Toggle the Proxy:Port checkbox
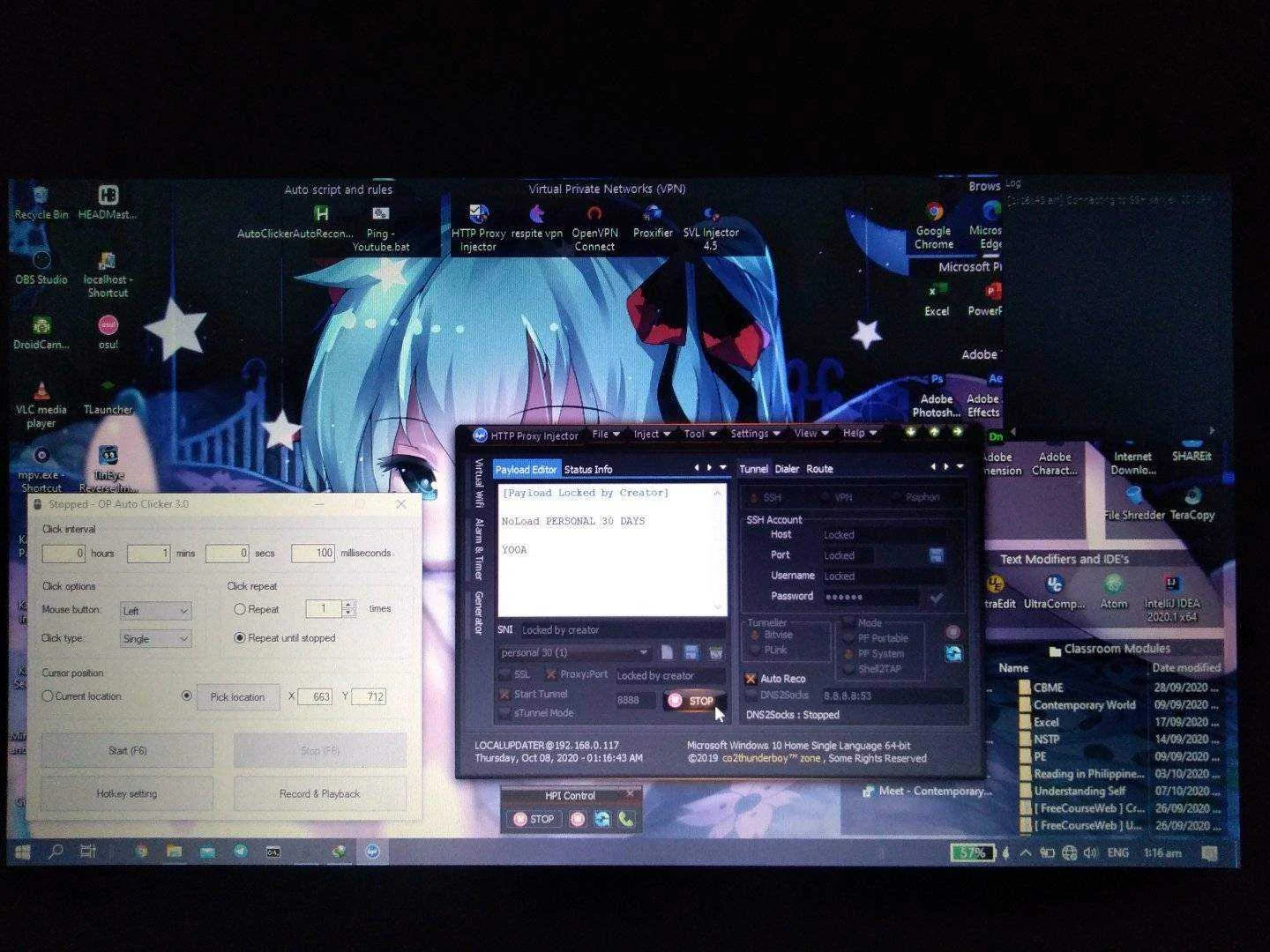1270x952 pixels. coord(550,674)
